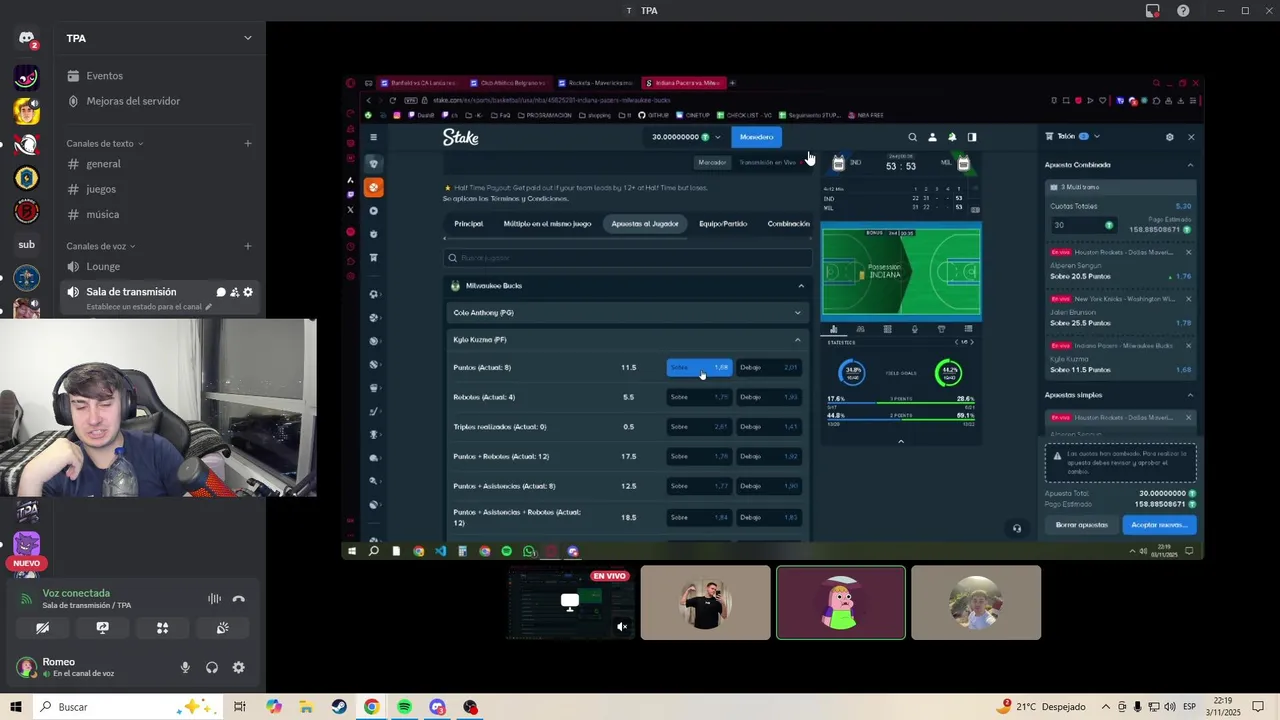
Task: Open Eventos in the channel list
Action: (x=104, y=76)
